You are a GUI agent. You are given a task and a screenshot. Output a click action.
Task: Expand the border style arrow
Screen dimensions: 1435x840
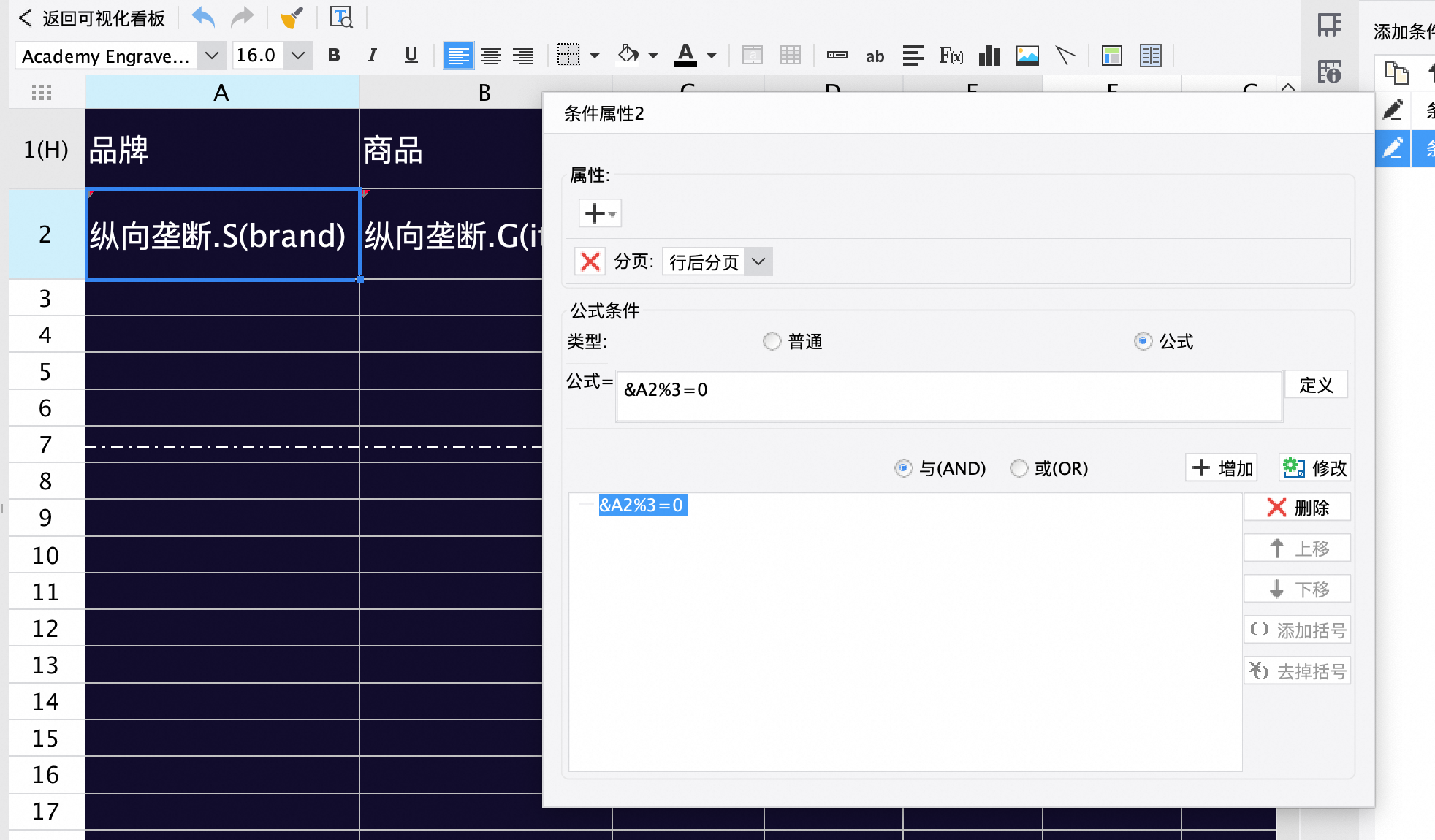click(x=595, y=56)
